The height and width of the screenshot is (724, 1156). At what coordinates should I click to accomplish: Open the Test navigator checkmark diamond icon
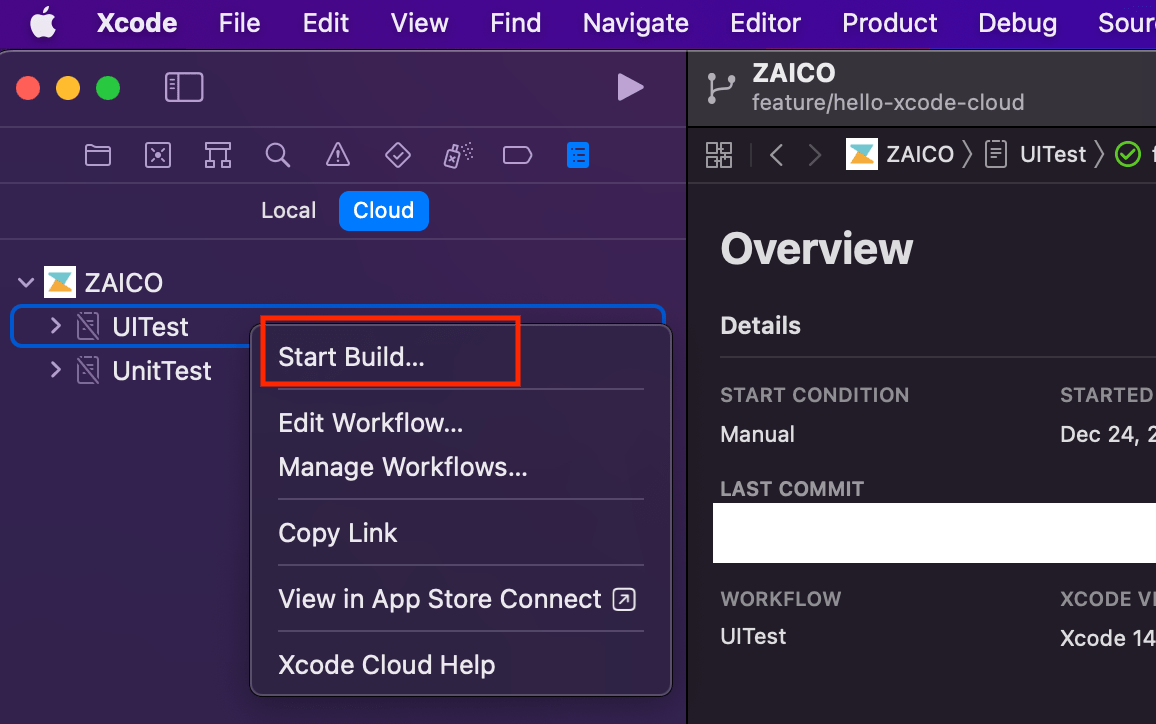pos(397,155)
